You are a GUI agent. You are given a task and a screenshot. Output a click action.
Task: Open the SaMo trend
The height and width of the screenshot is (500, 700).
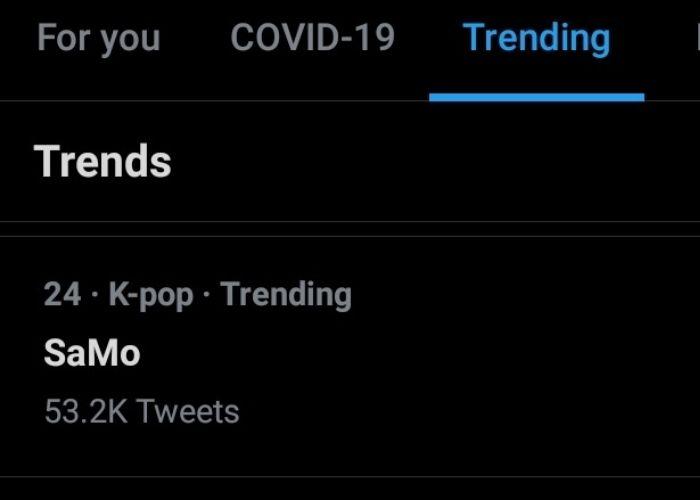point(92,352)
